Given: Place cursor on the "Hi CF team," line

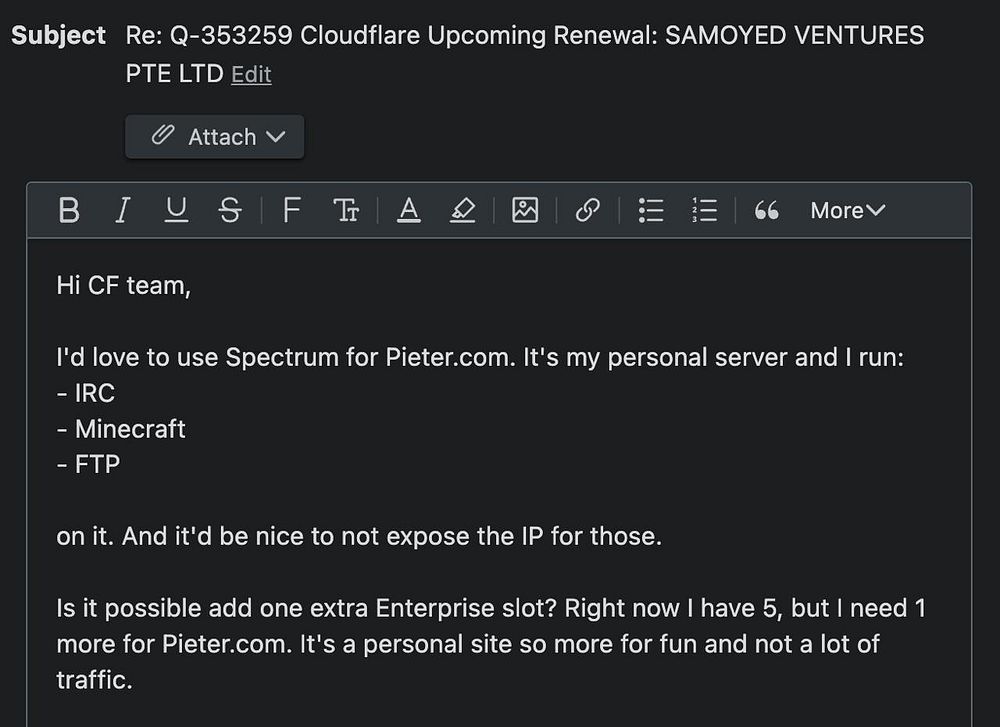Looking at the screenshot, I should 123,285.
